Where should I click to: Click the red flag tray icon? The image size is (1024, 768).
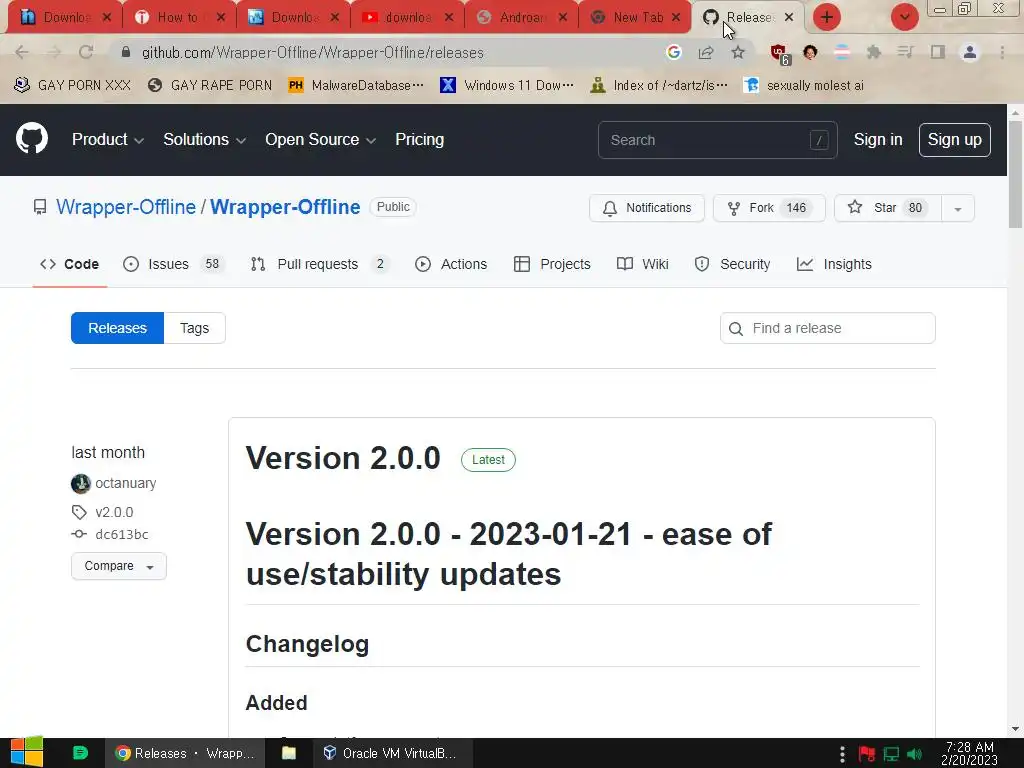(867, 754)
